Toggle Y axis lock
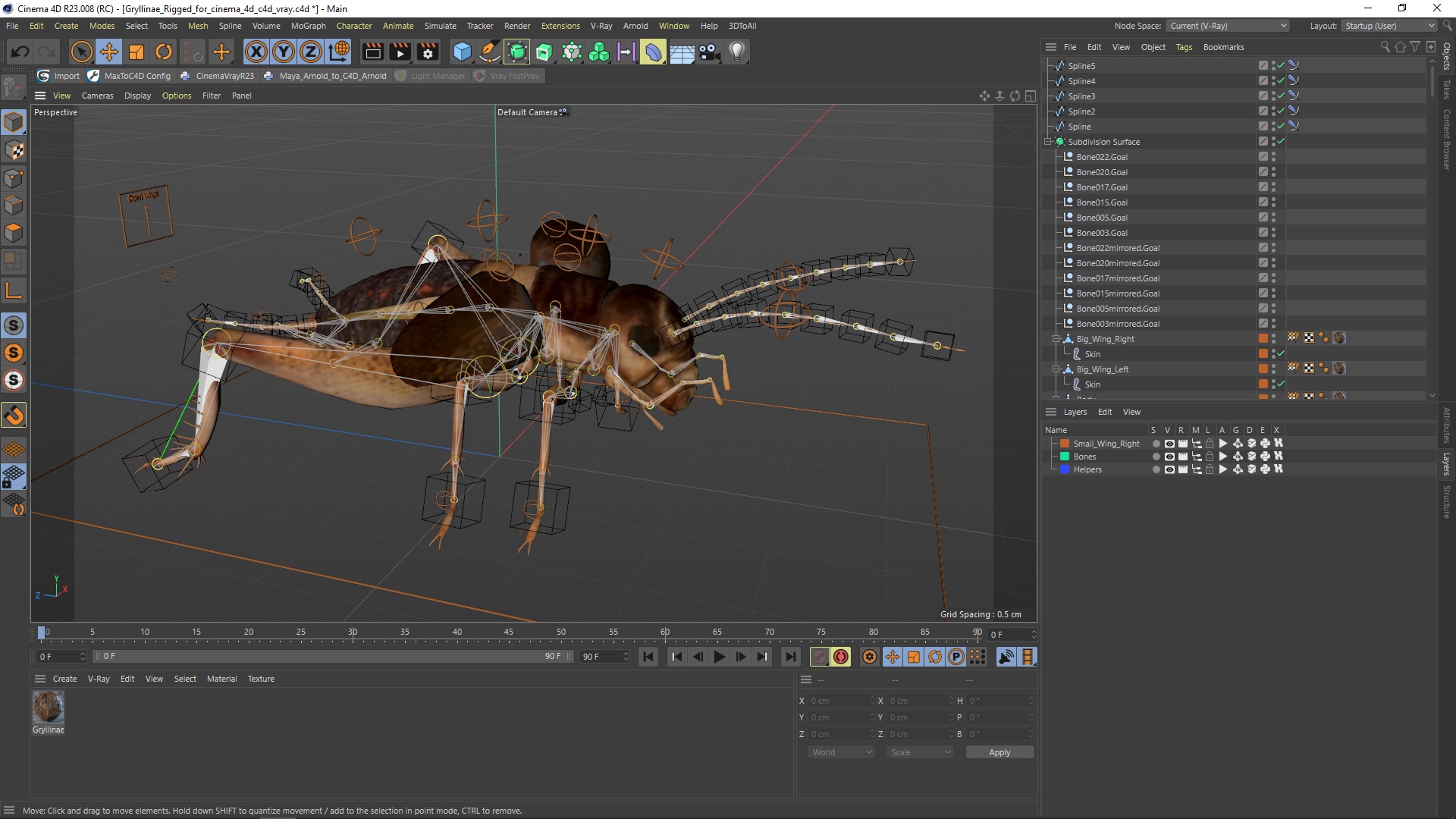 pyautogui.click(x=284, y=52)
